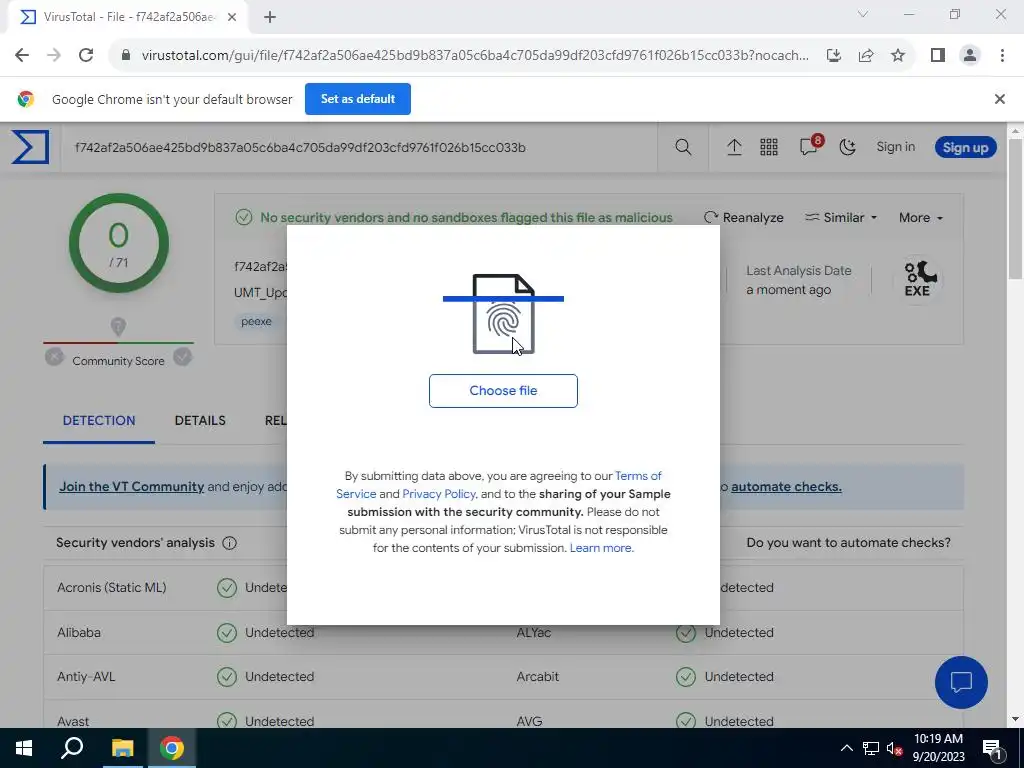Open the Chrome profile avatar icon

tap(970, 55)
